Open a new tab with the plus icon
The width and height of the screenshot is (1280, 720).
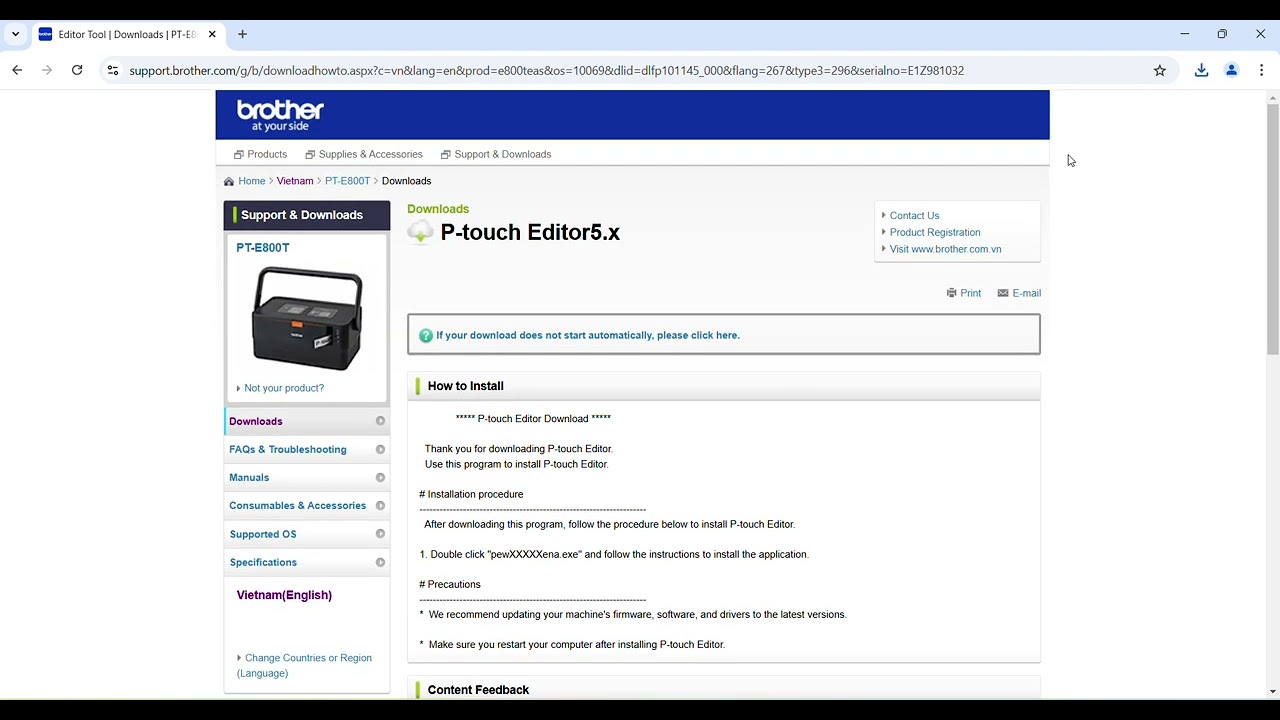[242, 34]
